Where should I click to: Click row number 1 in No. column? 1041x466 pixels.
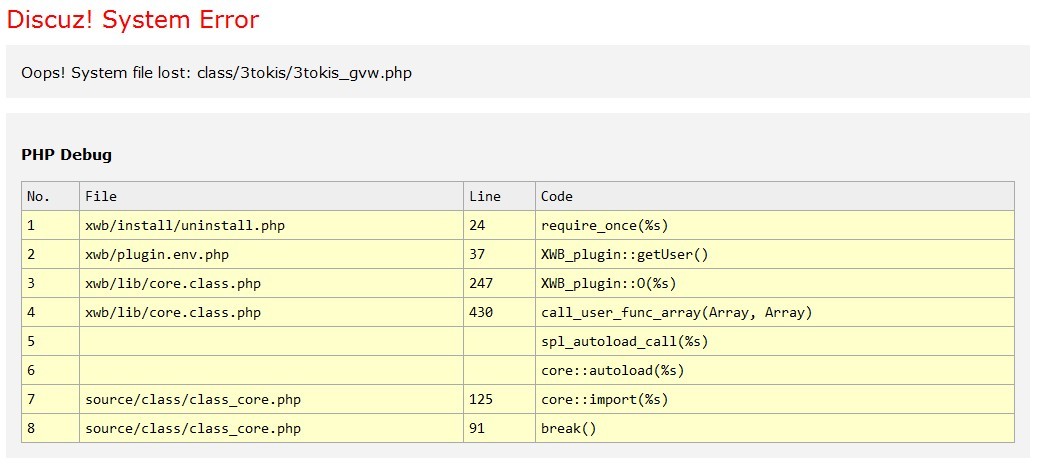coord(50,226)
